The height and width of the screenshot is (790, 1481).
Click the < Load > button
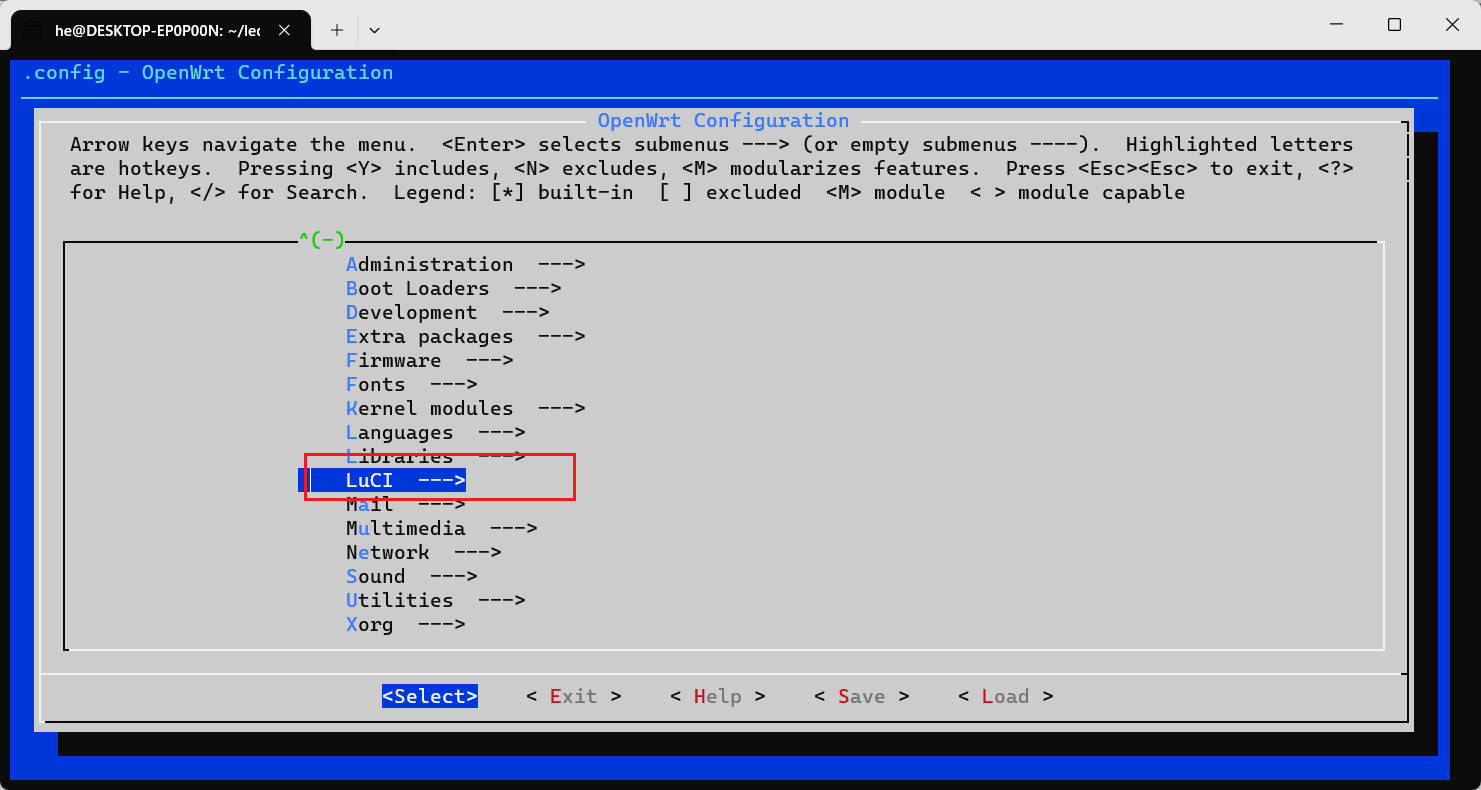point(1006,696)
